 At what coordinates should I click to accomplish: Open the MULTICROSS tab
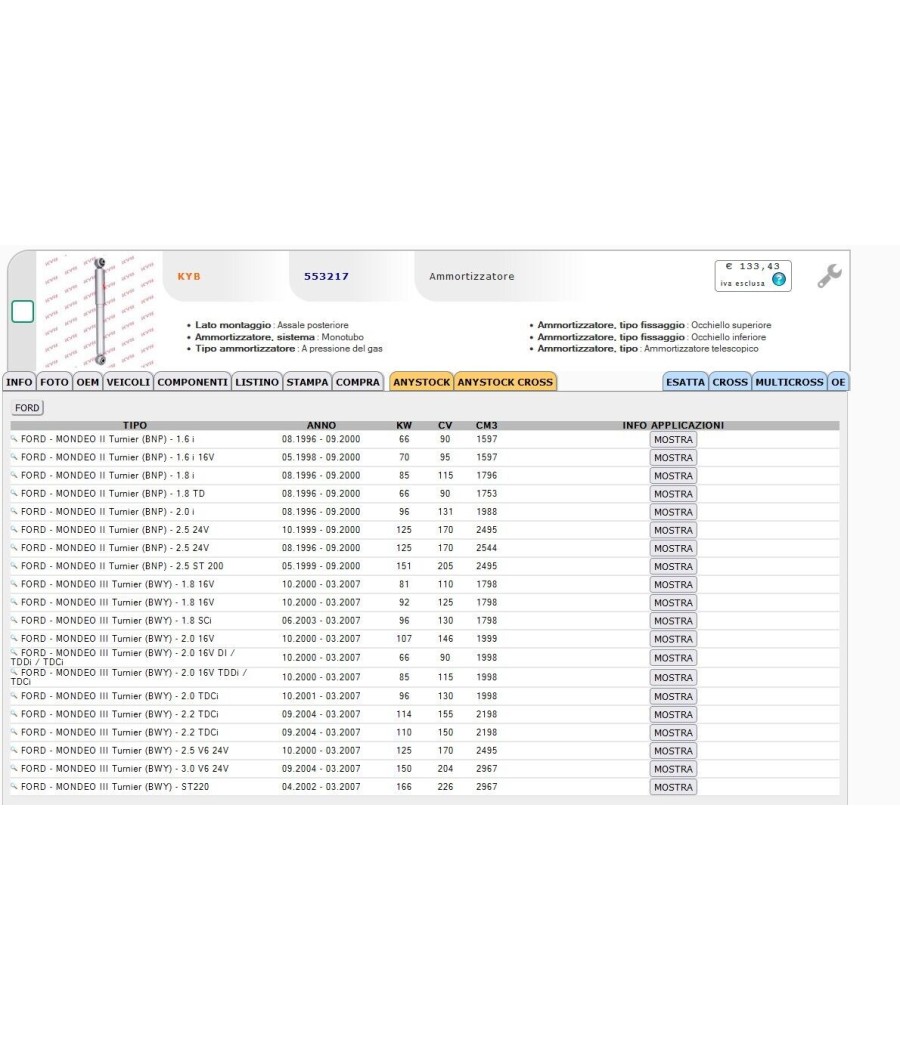(x=790, y=382)
